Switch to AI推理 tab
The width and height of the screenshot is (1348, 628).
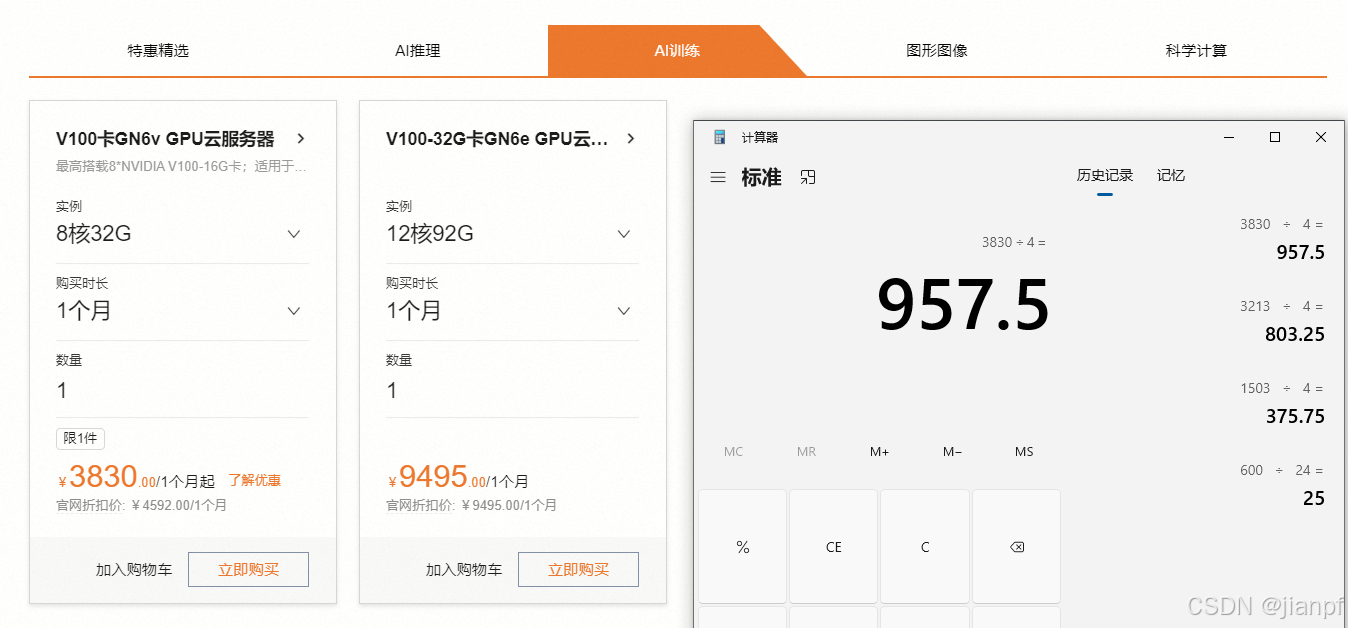tap(418, 50)
